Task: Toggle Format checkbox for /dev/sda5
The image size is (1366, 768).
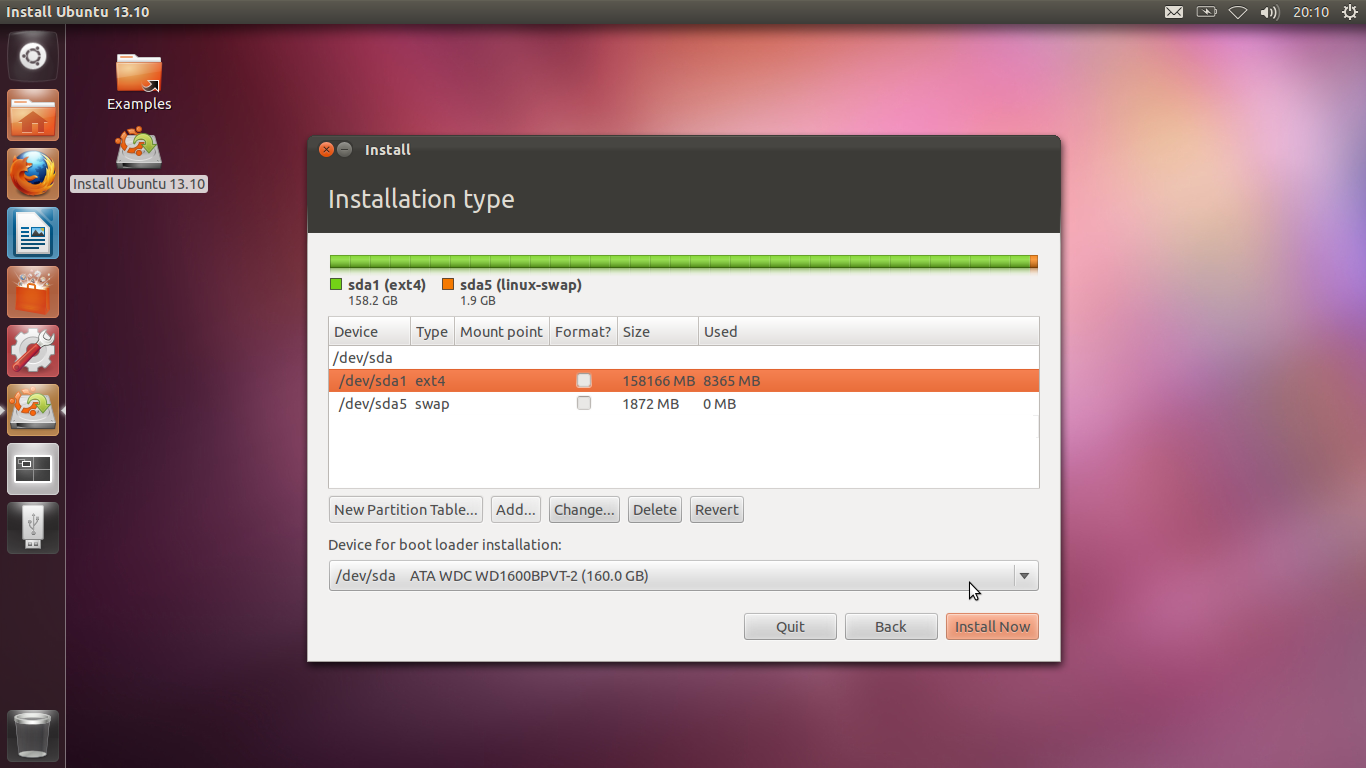Action: pos(584,404)
